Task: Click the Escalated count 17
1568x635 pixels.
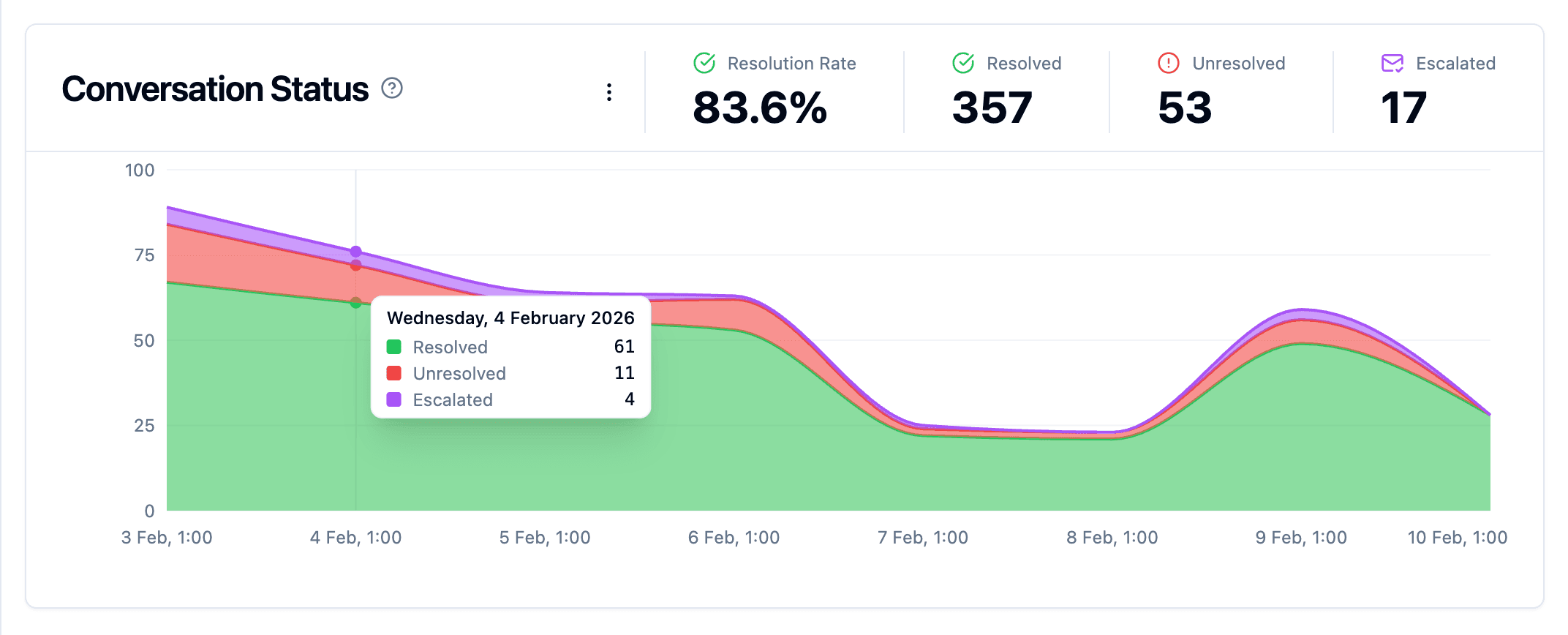Action: point(1403,108)
